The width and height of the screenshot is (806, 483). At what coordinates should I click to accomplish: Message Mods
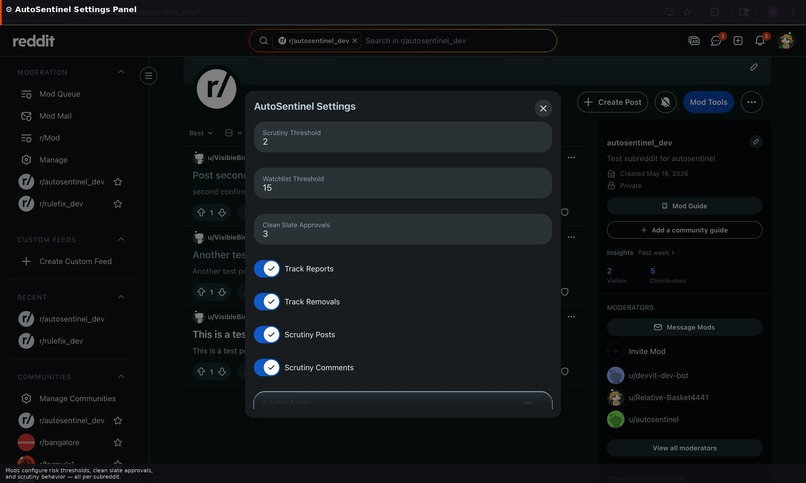[x=684, y=327]
